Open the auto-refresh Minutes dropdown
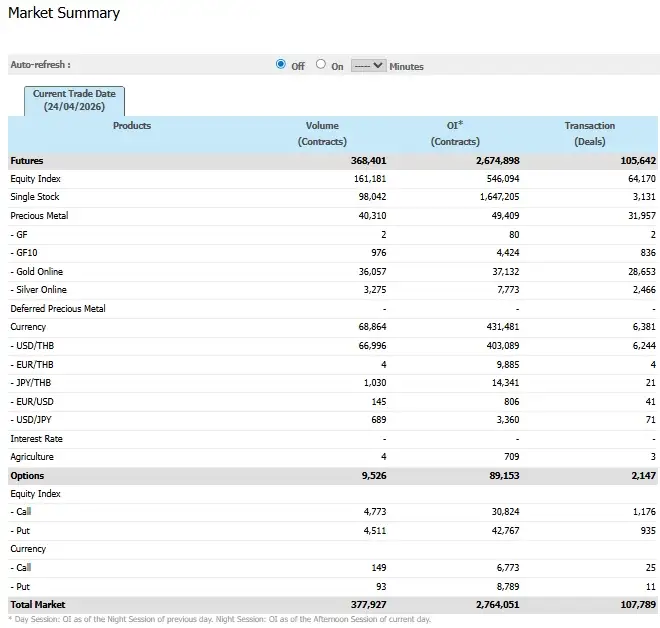 (368, 66)
